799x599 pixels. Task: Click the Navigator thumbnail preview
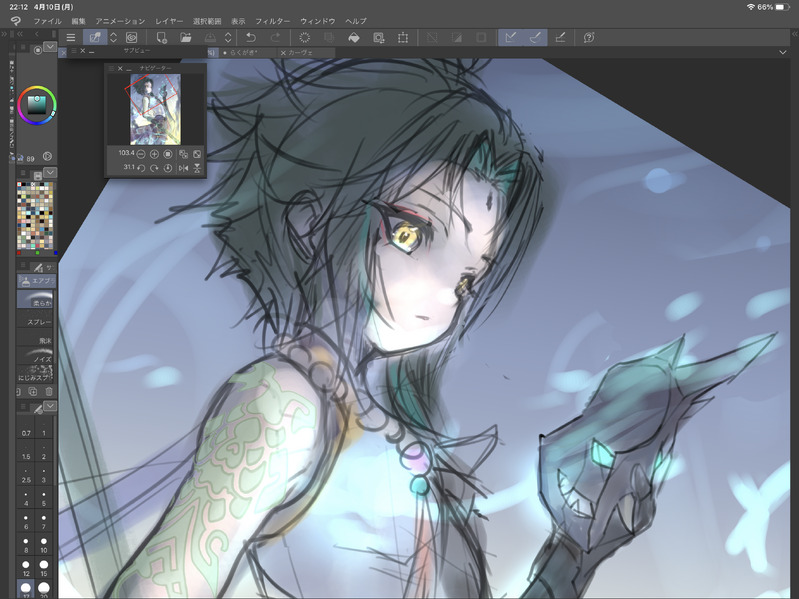[x=155, y=109]
